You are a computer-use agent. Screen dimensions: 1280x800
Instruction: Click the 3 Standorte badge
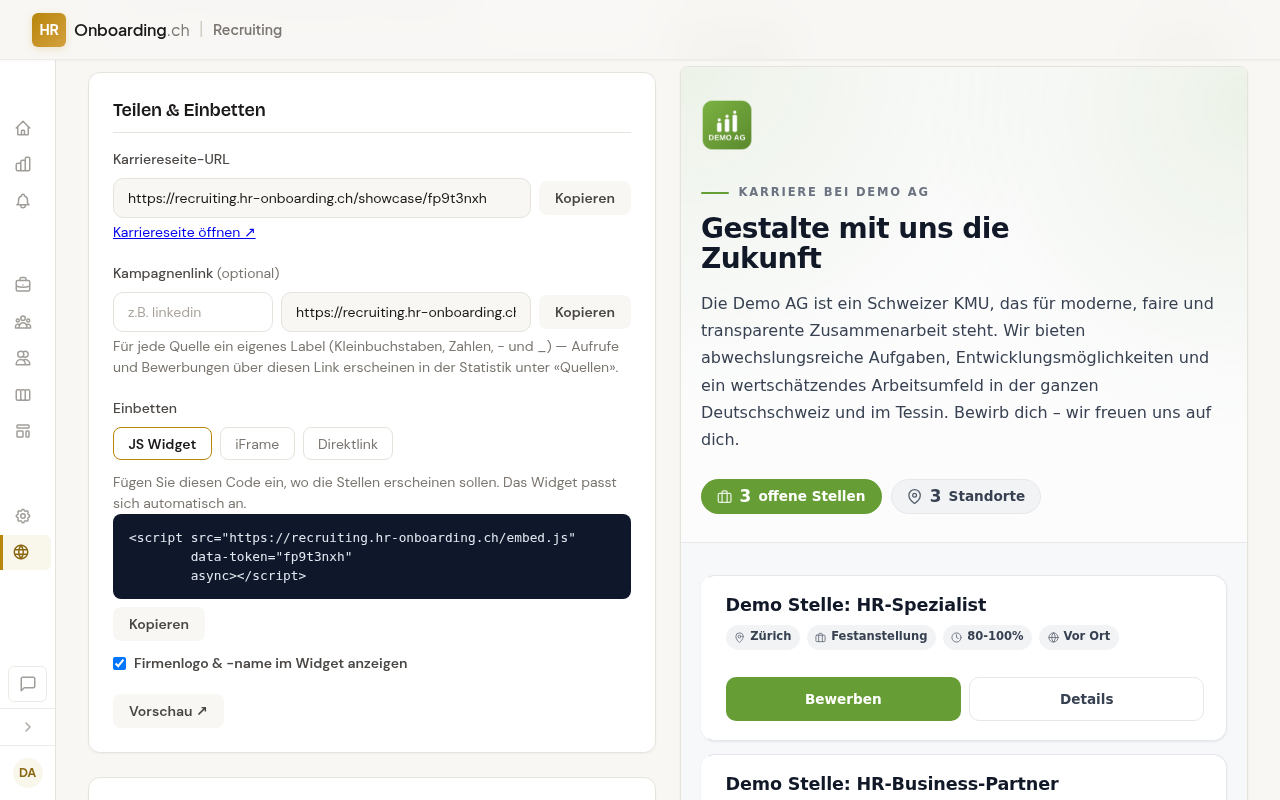pos(966,496)
